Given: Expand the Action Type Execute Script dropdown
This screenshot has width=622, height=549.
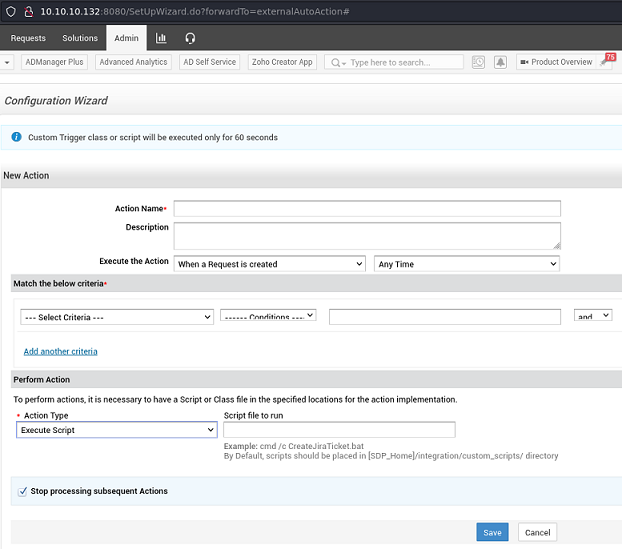Looking at the screenshot, I should pyautogui.click(x=117, y=430).
